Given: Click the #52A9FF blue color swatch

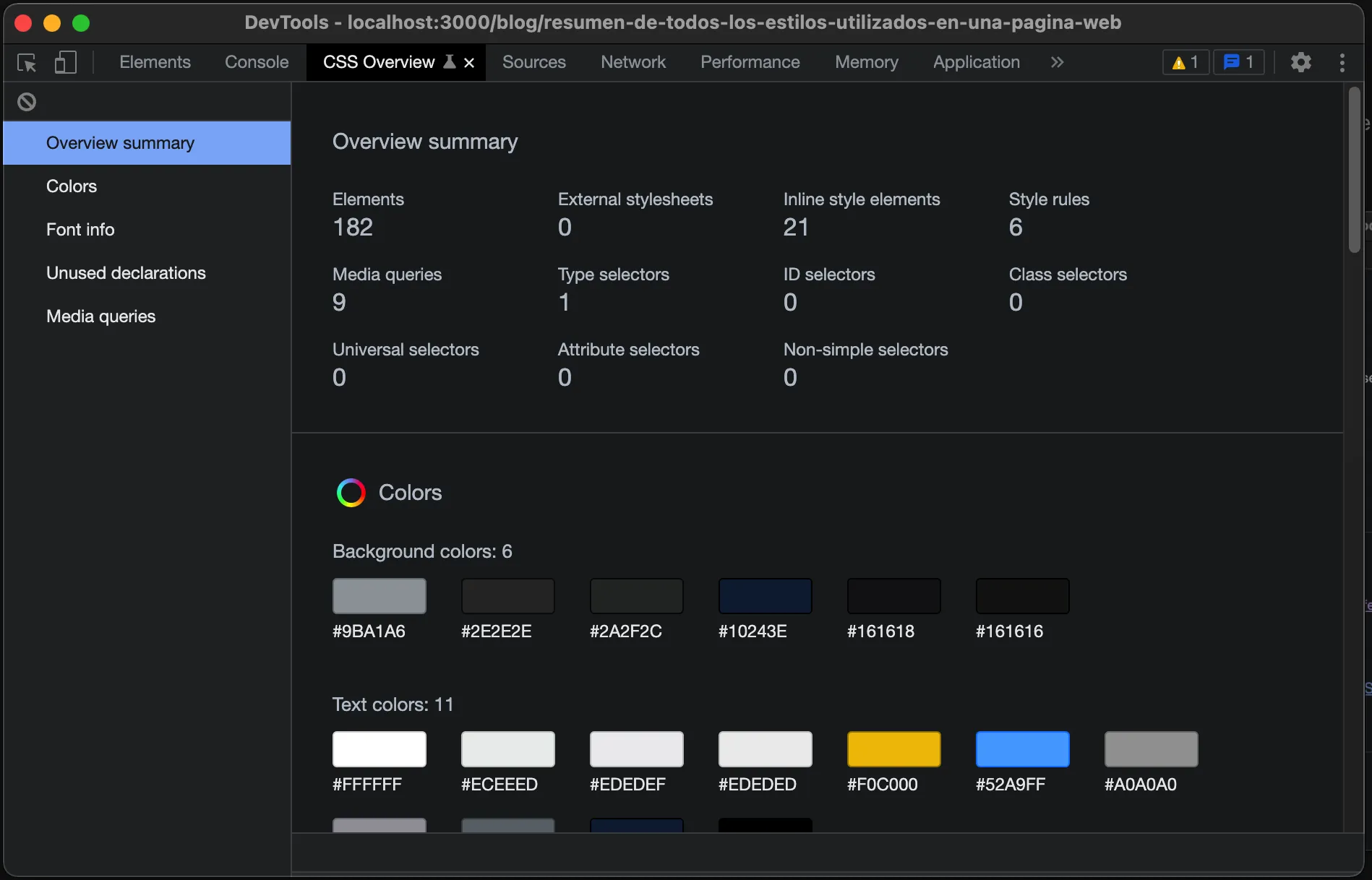Looking at the screenshot, I should (x=1021, y=750).
